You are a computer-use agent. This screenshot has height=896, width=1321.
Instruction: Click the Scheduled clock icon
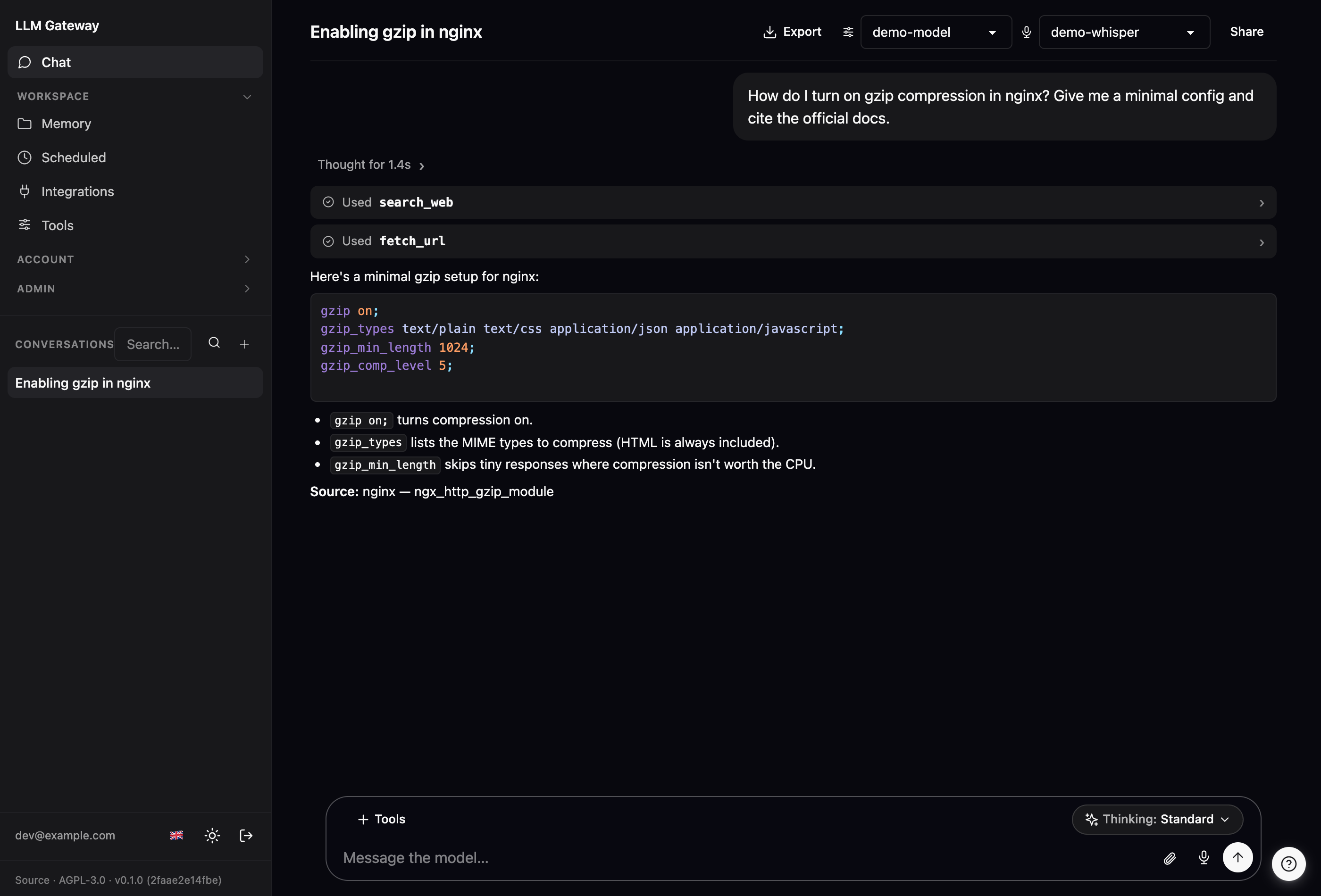(x=25, y=158)
